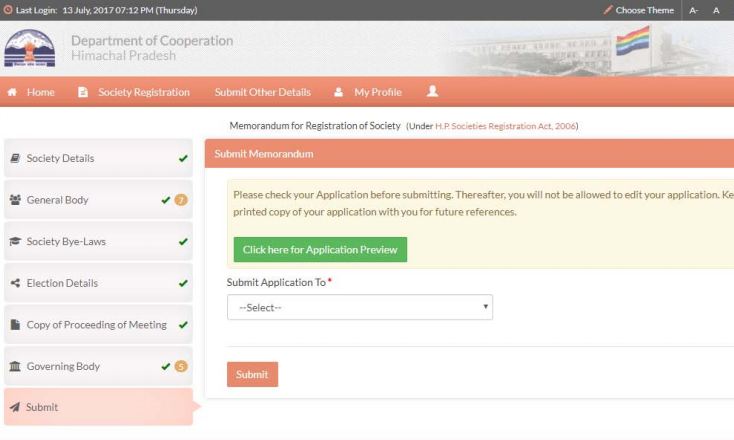
Task: Open the Submit Application To dropdown
Action: pos(360,307)
